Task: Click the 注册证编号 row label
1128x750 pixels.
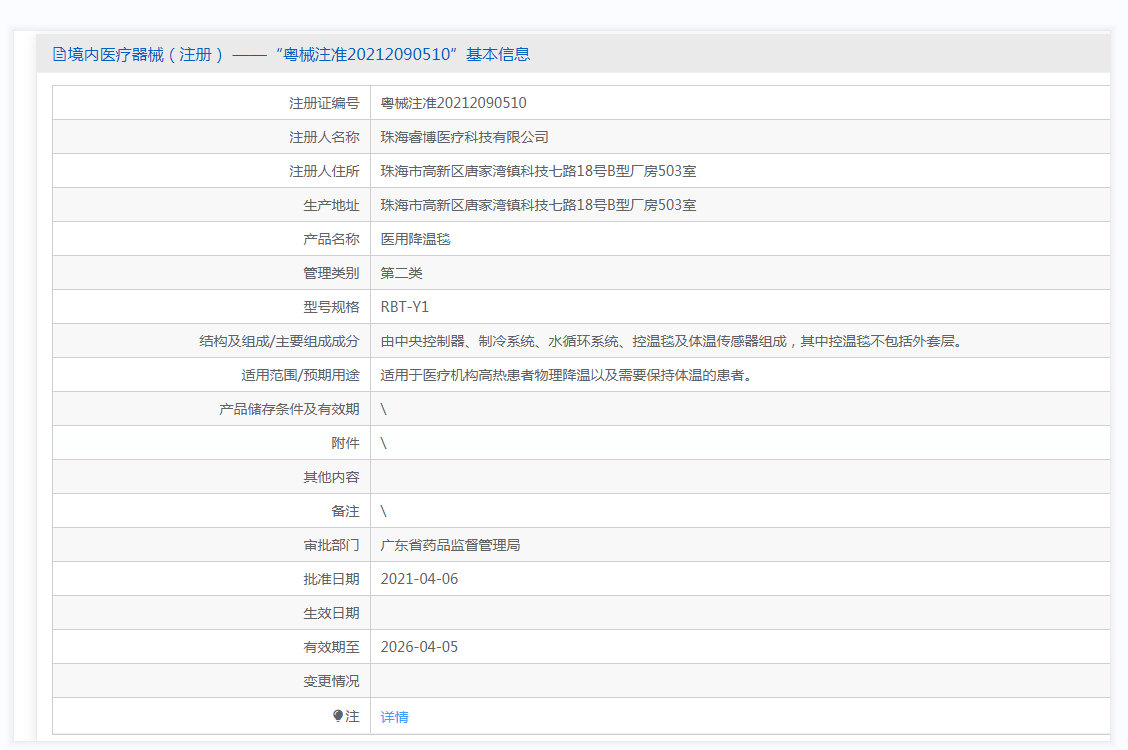Action: coord(324,103)
